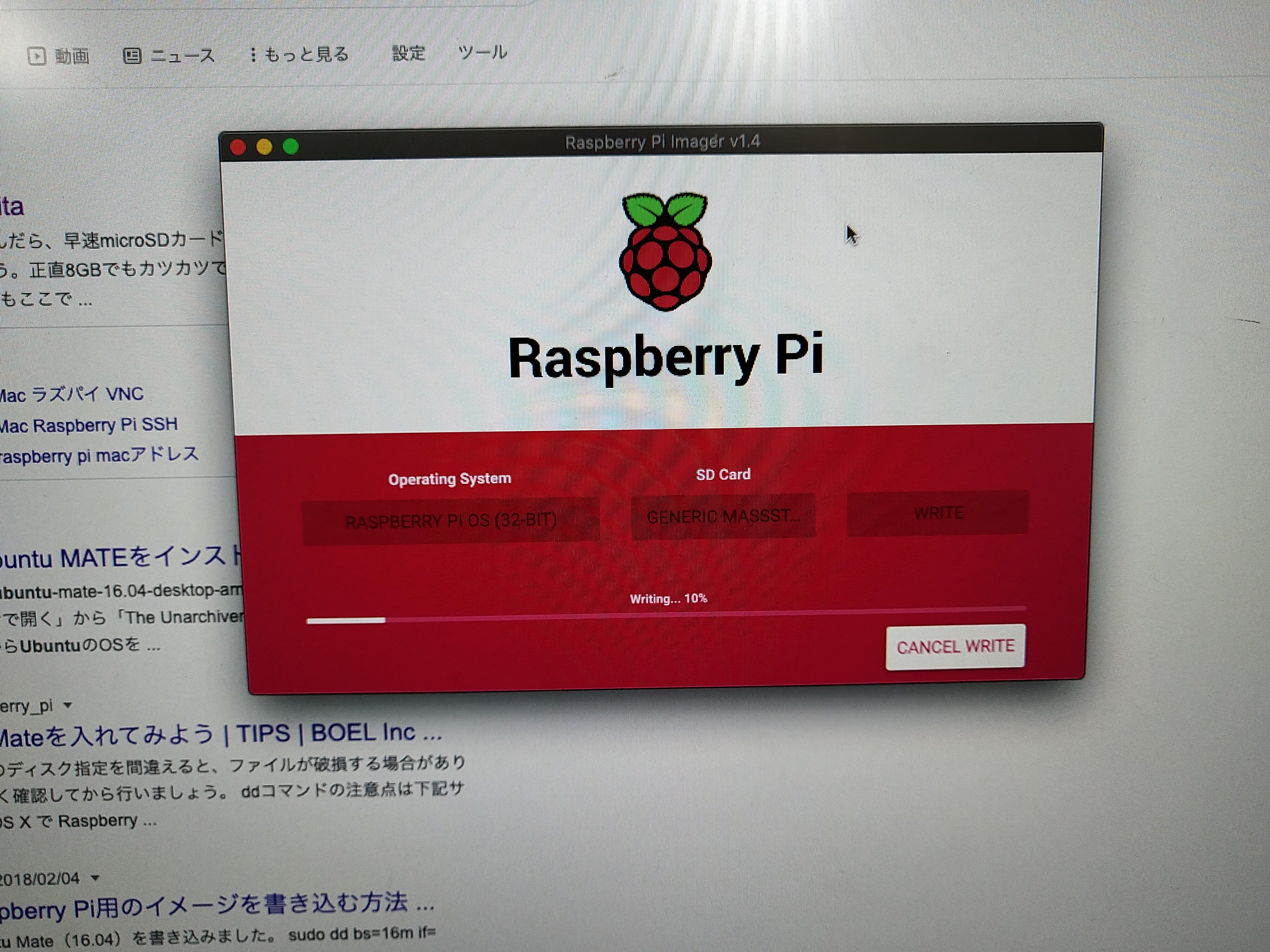1270x952 pixels.
Task: Click the 動画 video icon
Action: (x=37, y=56)
